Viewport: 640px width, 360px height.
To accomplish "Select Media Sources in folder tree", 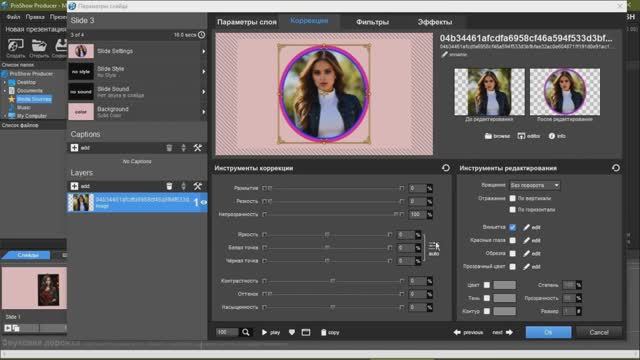I will pos(34,99).
